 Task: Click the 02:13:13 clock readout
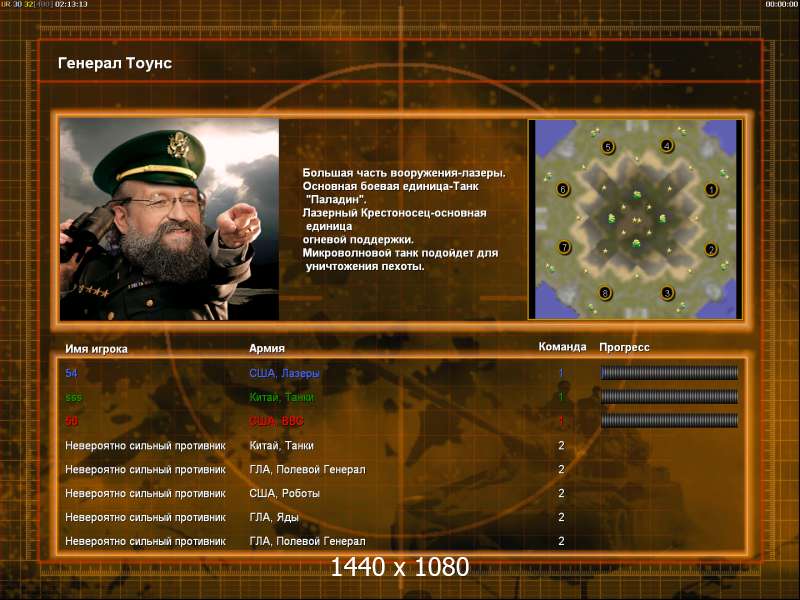point(71,4)
